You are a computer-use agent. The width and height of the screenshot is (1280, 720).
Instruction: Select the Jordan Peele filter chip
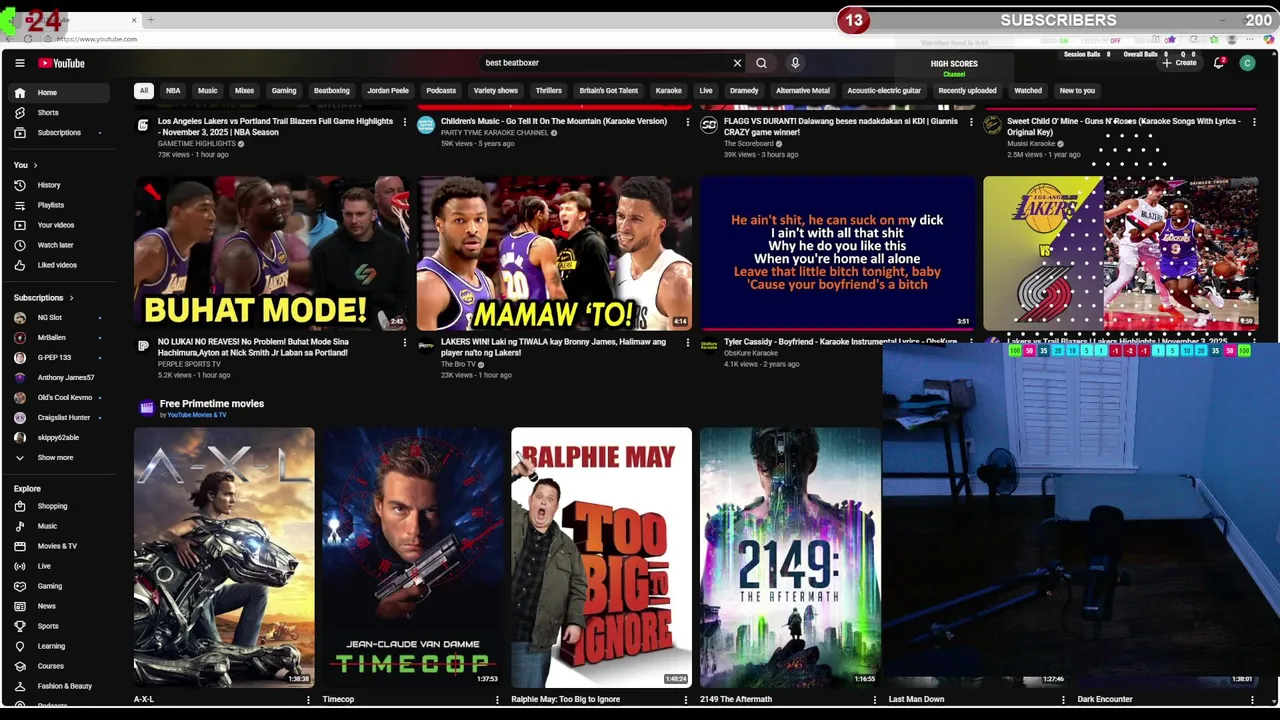click(x=388, y=91)
